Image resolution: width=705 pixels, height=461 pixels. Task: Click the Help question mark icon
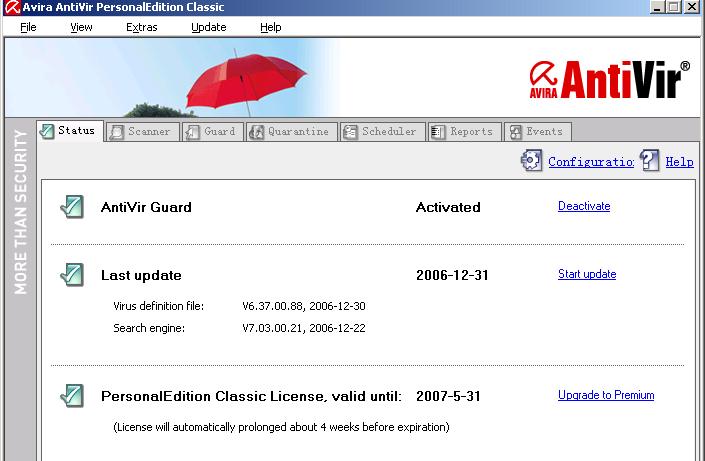click(649, 160)
